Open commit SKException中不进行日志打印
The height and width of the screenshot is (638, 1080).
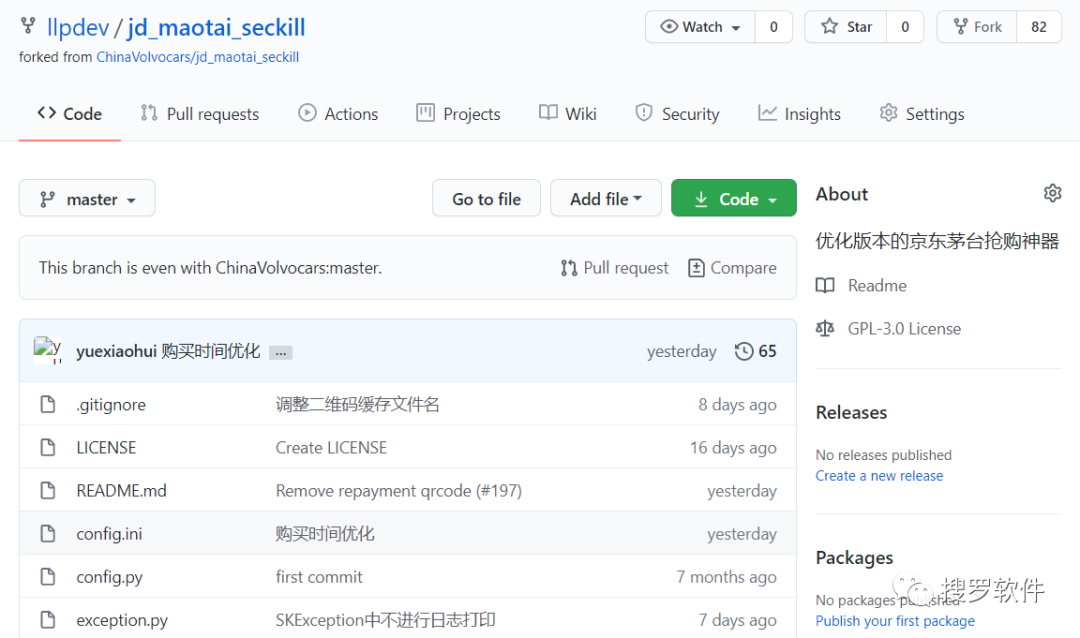(x=386, y=620)
